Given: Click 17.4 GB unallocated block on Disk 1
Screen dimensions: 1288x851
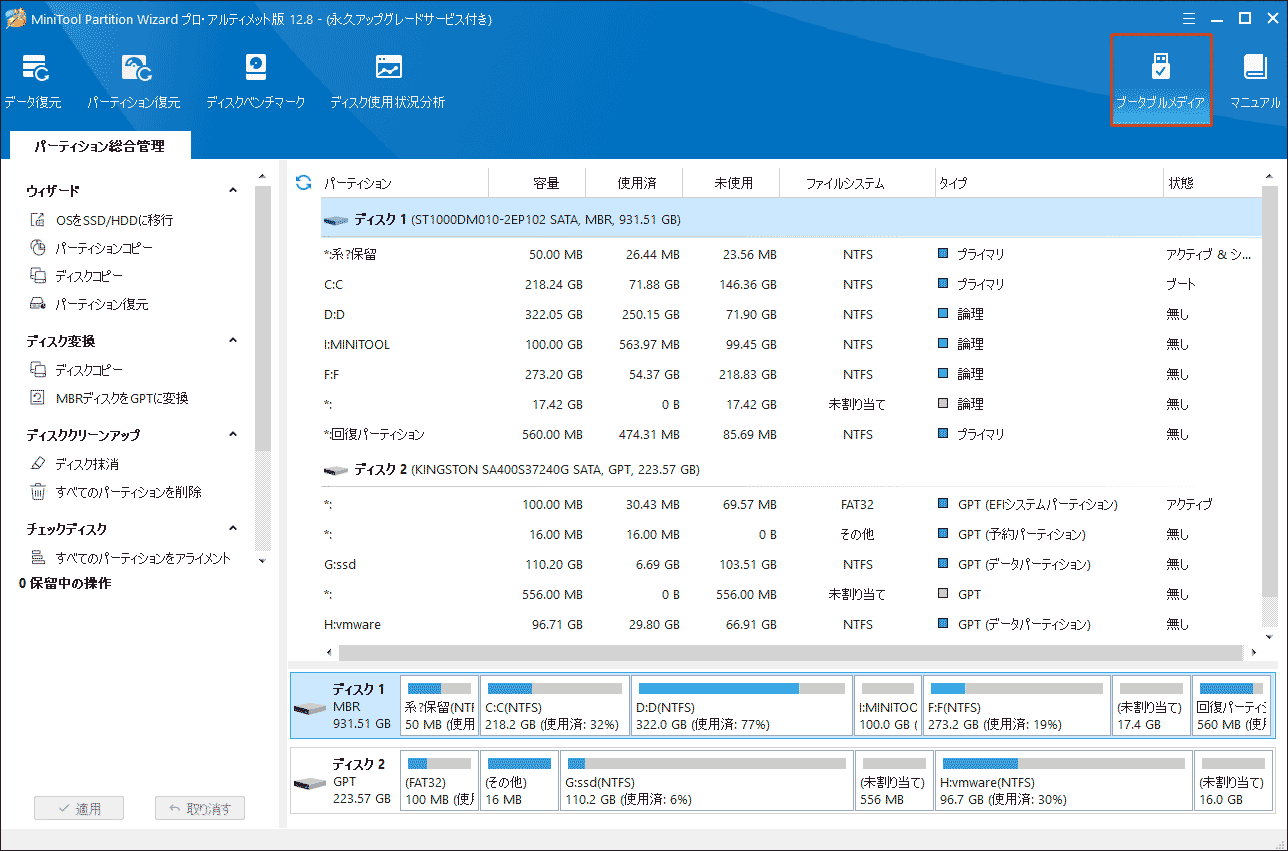Looking at the screenshot, I should (x=1151, y=706).
